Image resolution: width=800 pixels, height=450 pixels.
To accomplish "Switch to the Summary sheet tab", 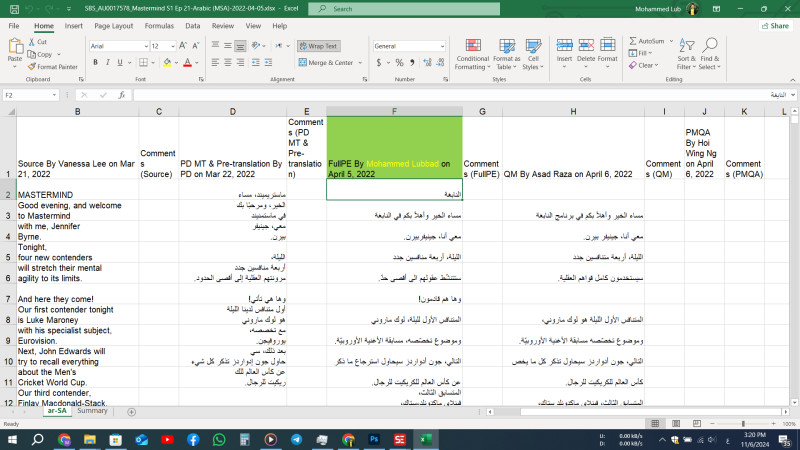I will click(92, 411).
